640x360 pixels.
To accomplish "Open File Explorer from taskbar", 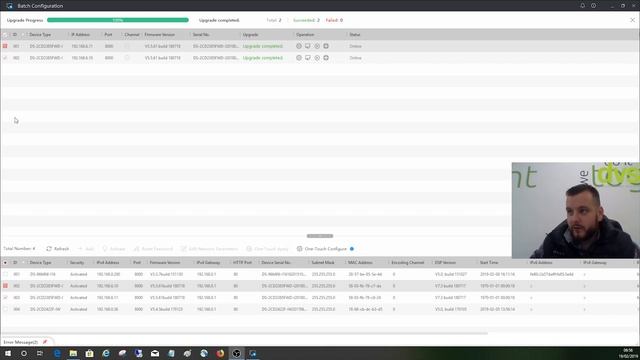I will (x=73, y=353).
